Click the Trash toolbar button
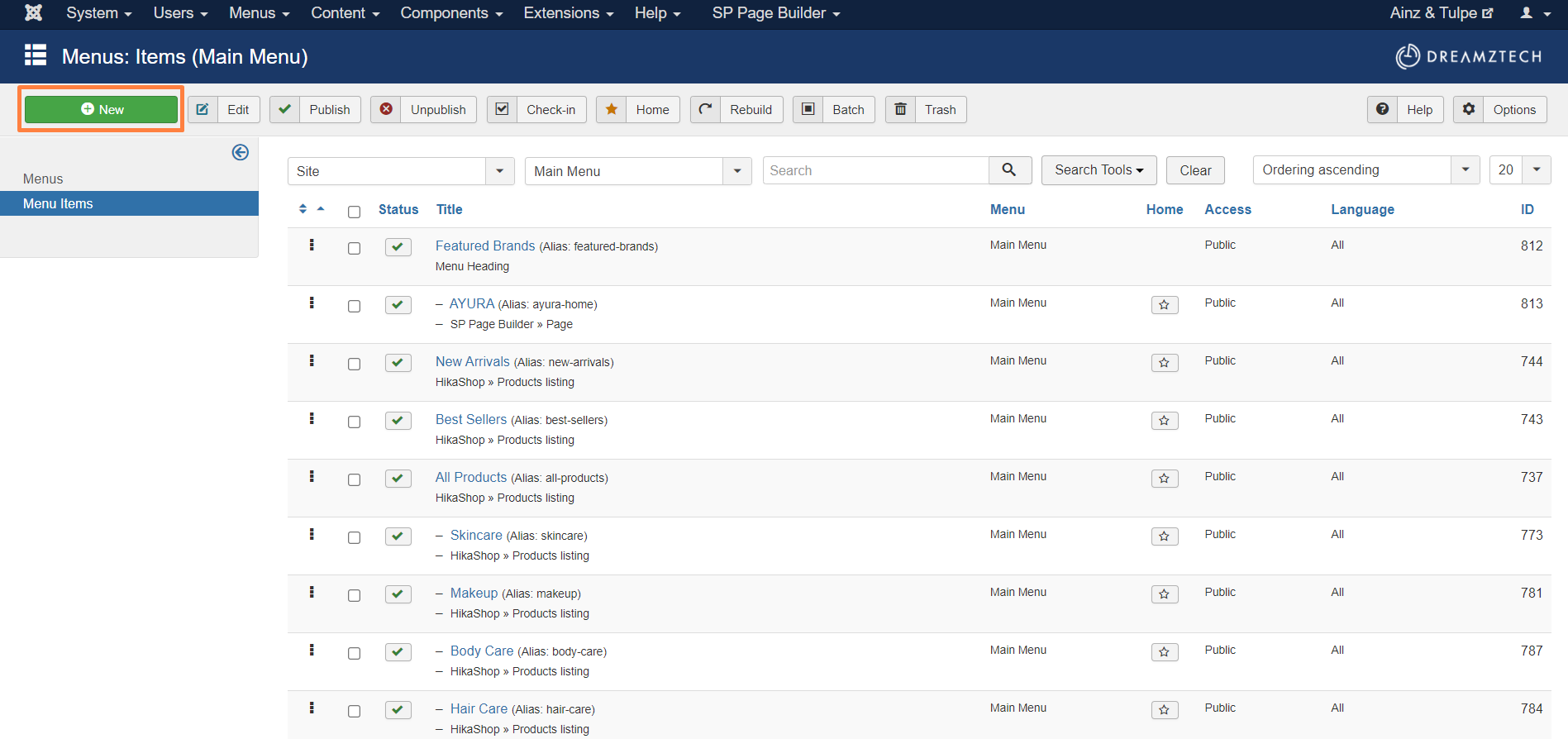Viewport: 1568px width, 739px height. (926, 109)
